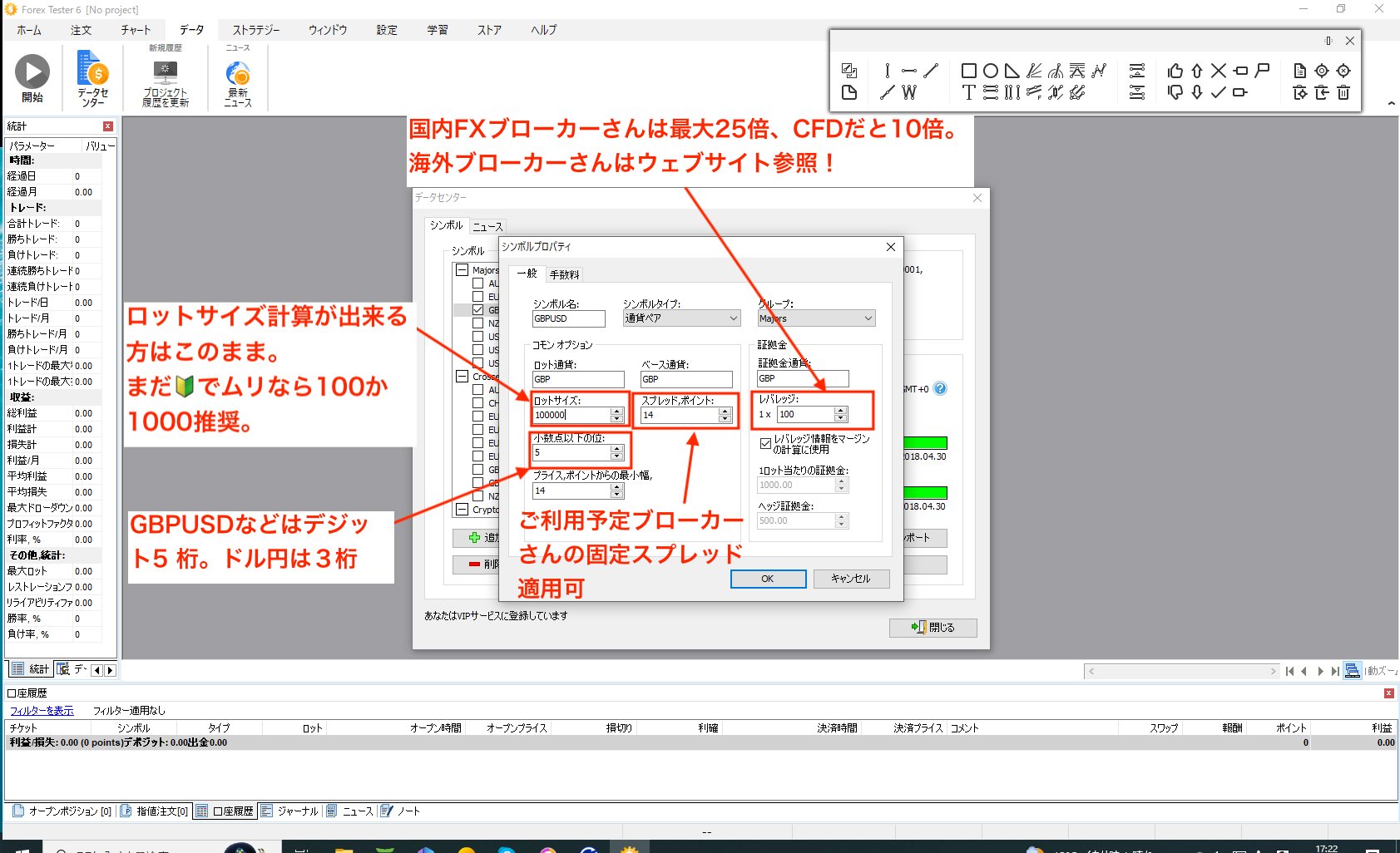Viewport: 1400px width, 853px height.
Task: Select the Fibonacci fan tool
Action: (1034, 71)
